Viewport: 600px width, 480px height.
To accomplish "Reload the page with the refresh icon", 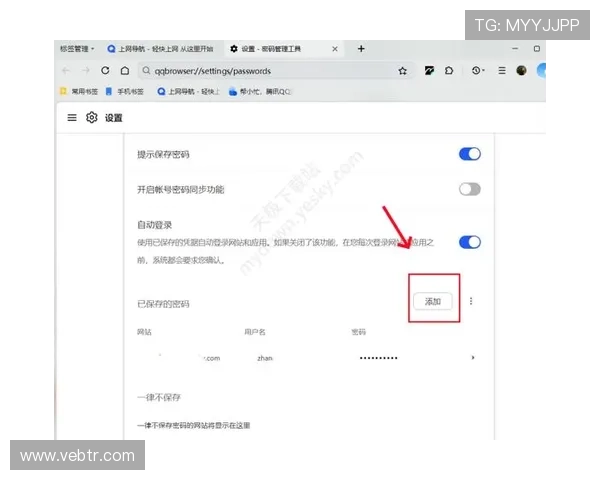I will pyautogui.click(x=105, y=71).
